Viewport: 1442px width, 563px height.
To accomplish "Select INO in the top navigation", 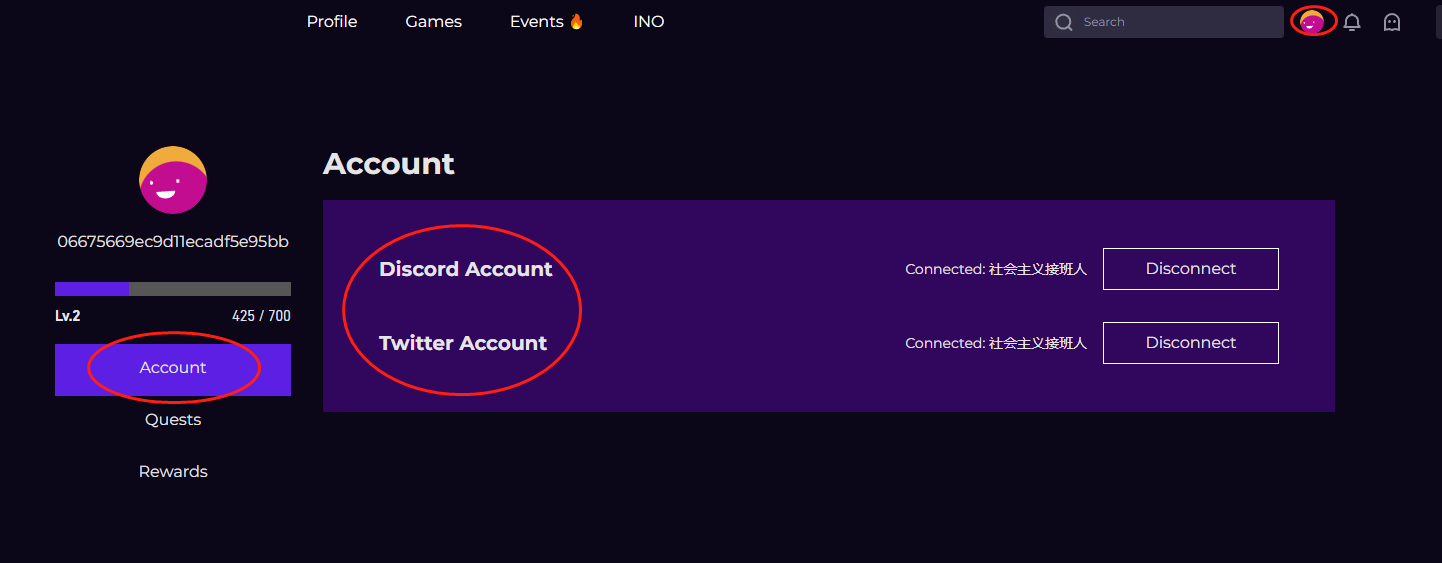I will coord(648,22).
